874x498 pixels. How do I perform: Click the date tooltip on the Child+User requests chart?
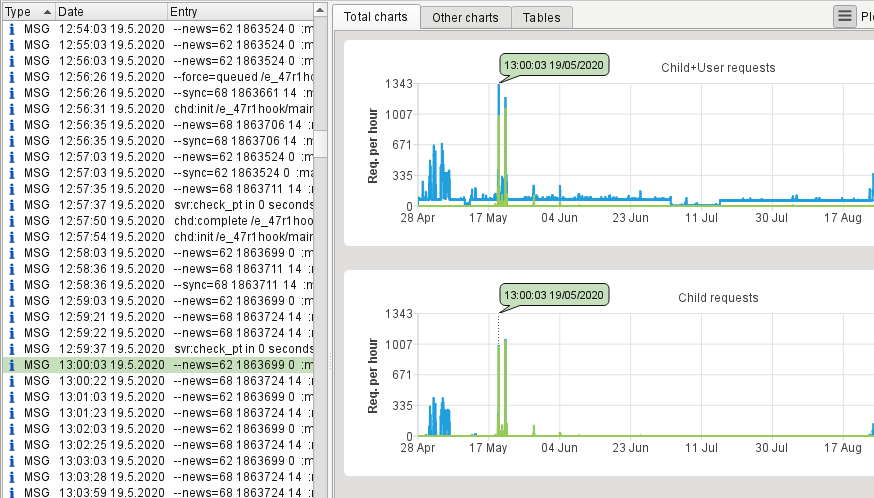click(x=553, y=65)
